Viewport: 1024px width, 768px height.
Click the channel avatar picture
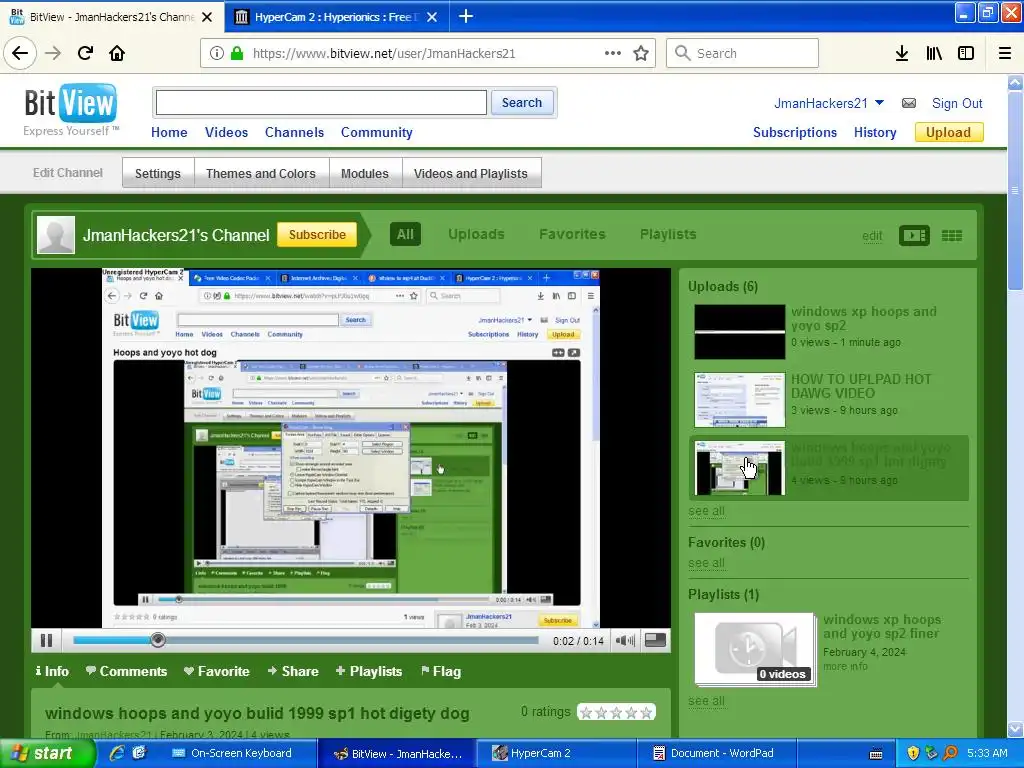[56, 234]
